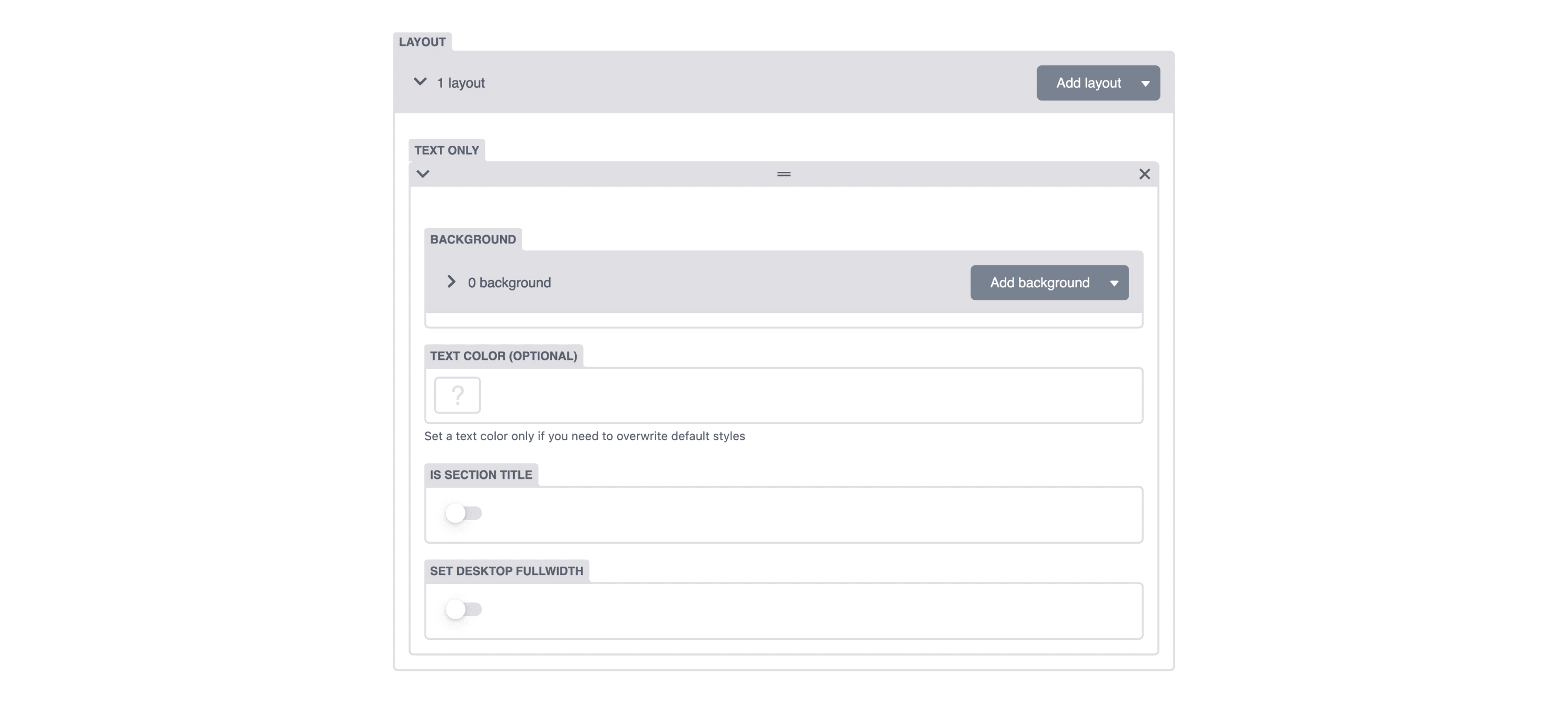
Task: Click the text color help description
Action: click(x=584, y=437)
